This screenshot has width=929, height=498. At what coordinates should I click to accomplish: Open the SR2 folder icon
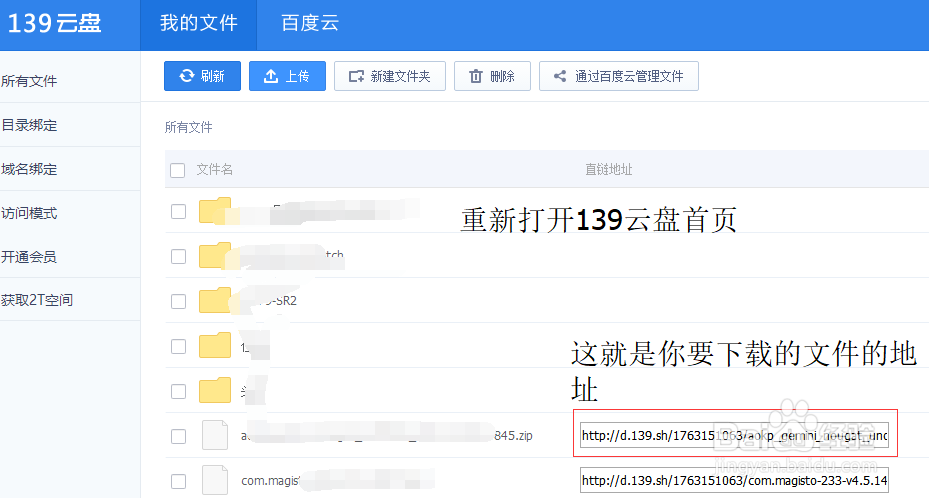(x=214, y=300)
